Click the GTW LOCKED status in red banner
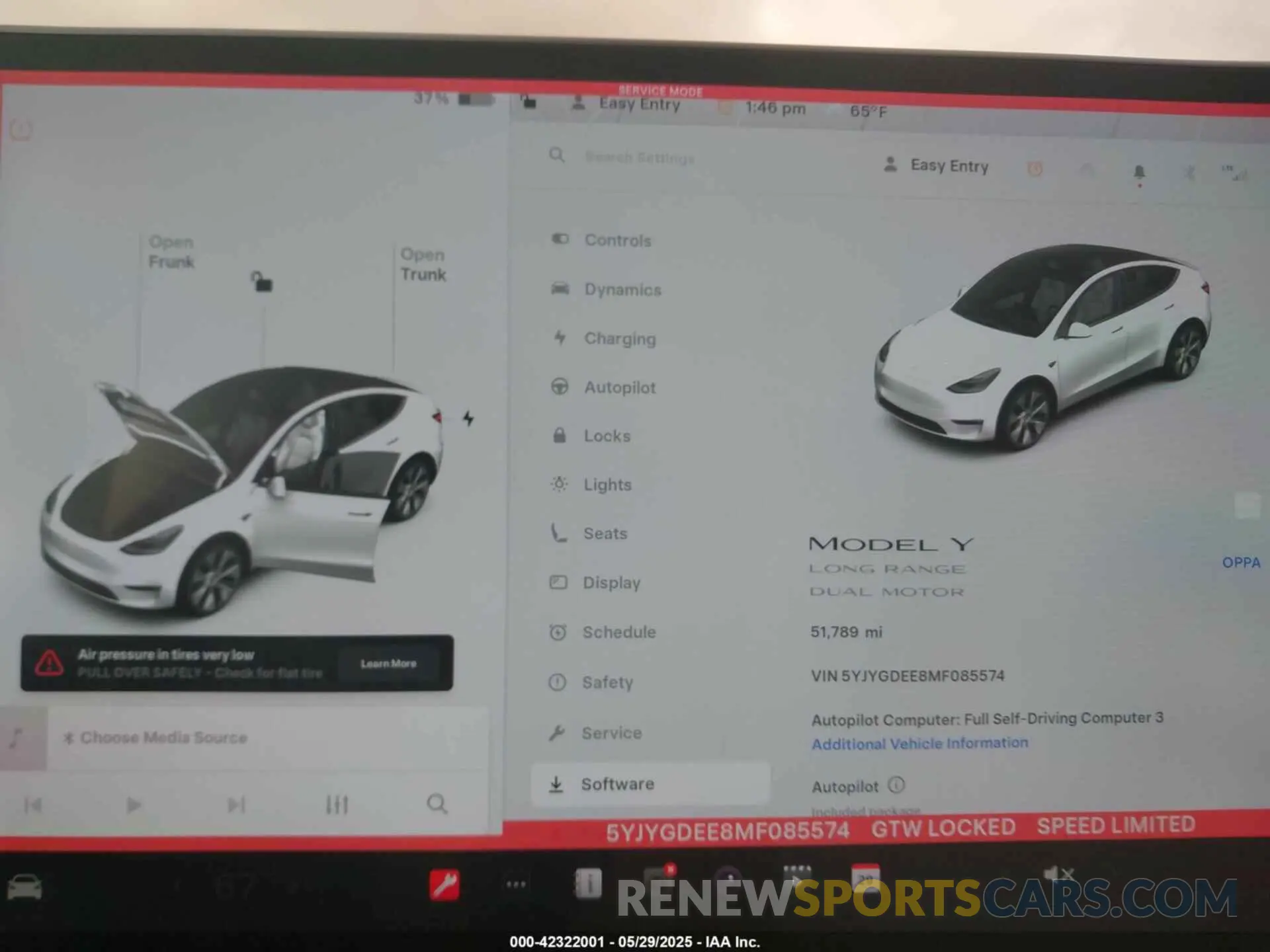Screen dimensions: 1270x952 [x=943, y=828]
